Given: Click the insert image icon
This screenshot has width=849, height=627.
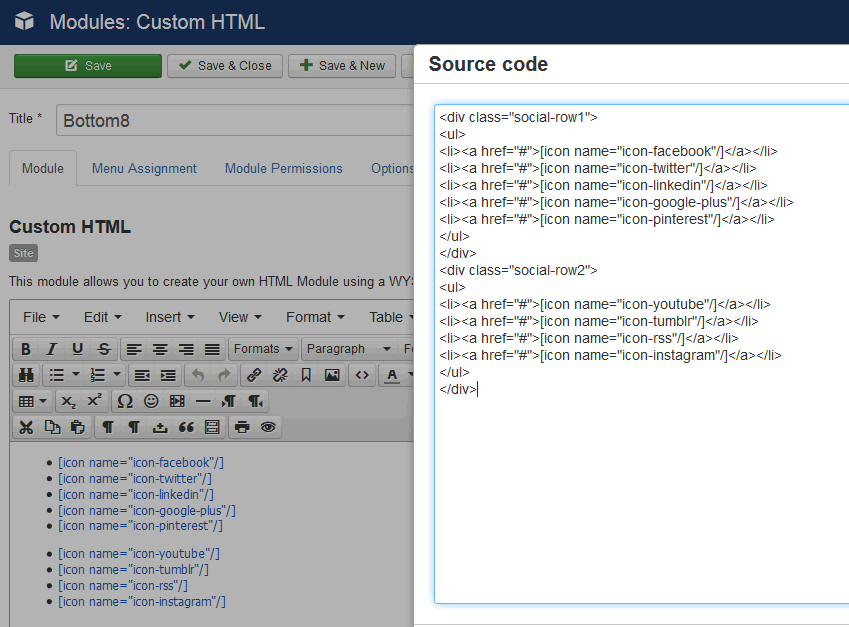Looking at the screenshot, I should point(332,375).
